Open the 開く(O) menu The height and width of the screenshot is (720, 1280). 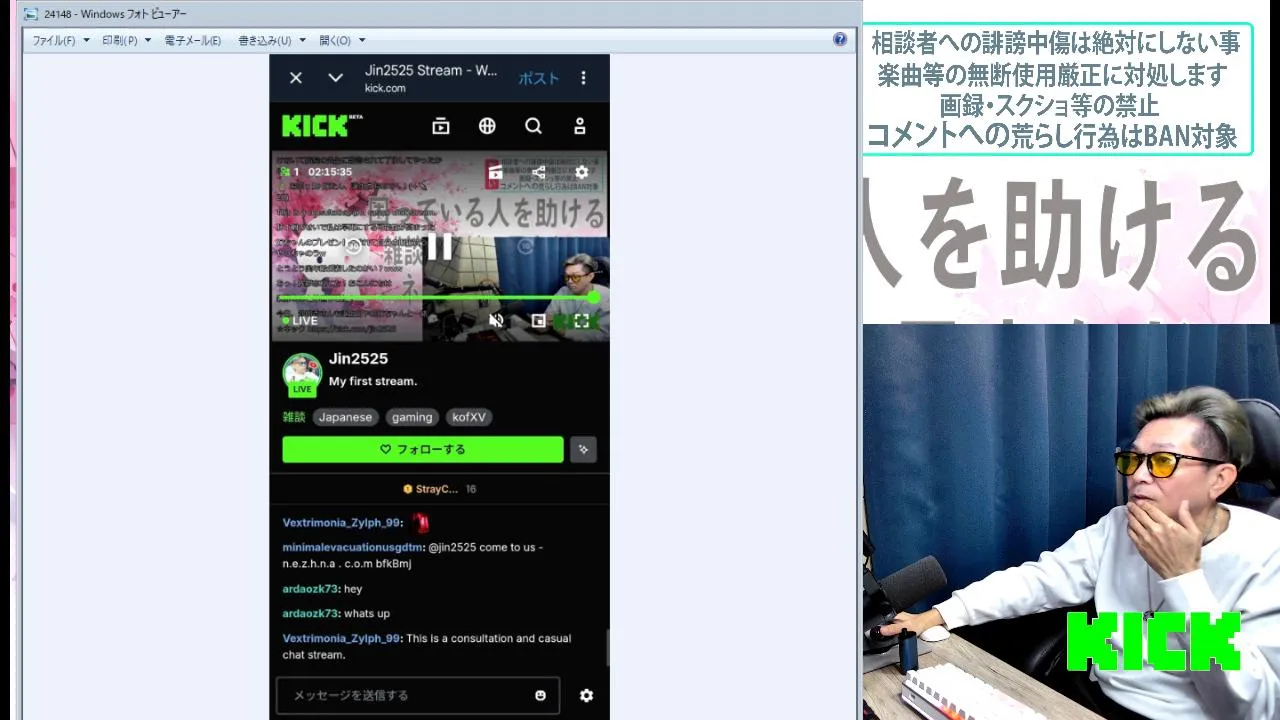click(342, 41)
